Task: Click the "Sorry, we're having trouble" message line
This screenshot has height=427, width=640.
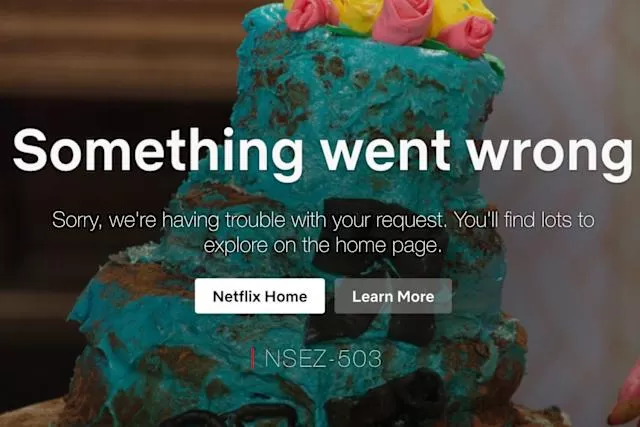Action: 323,220
